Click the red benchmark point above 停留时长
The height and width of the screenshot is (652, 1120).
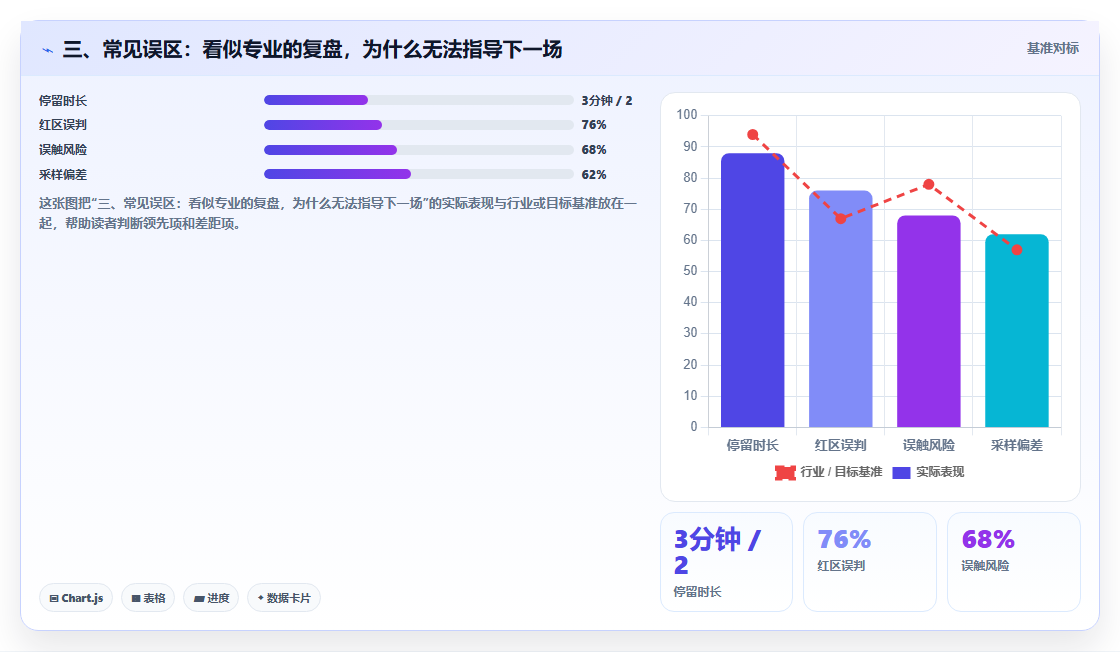pos(752,135)
